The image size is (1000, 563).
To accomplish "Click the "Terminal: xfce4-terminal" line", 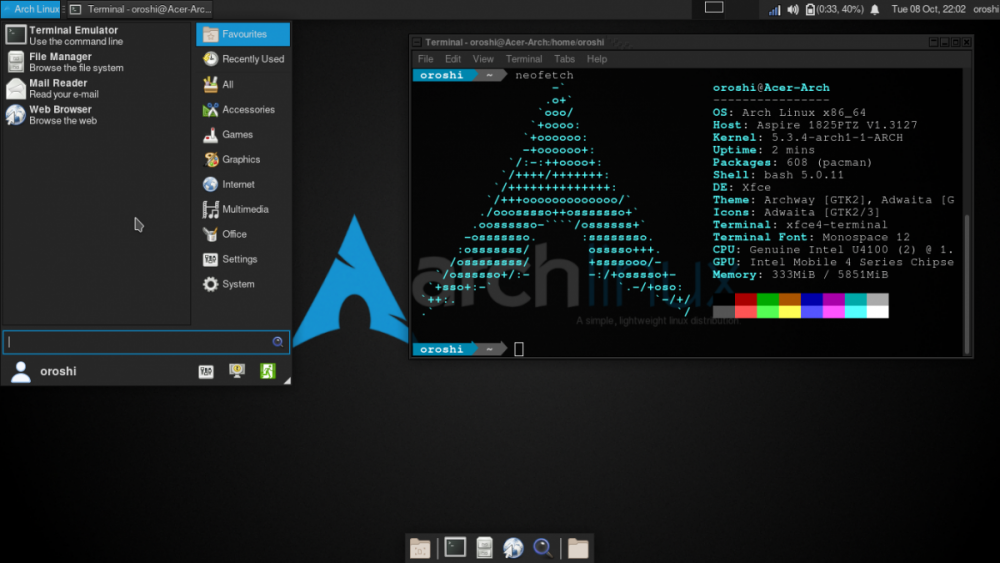I will point(800,224).
